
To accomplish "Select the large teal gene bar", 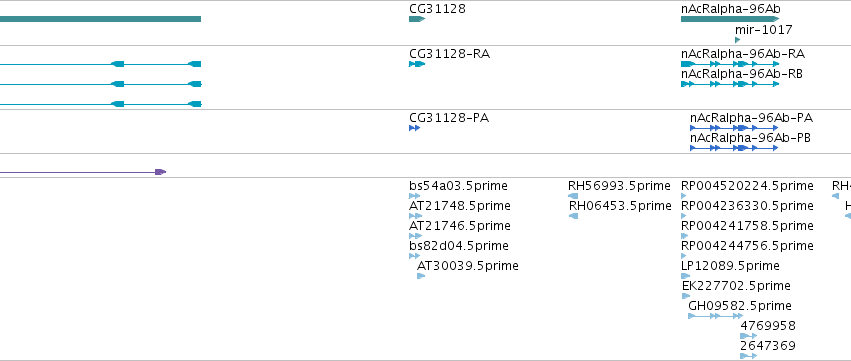I will pos(100,19).
